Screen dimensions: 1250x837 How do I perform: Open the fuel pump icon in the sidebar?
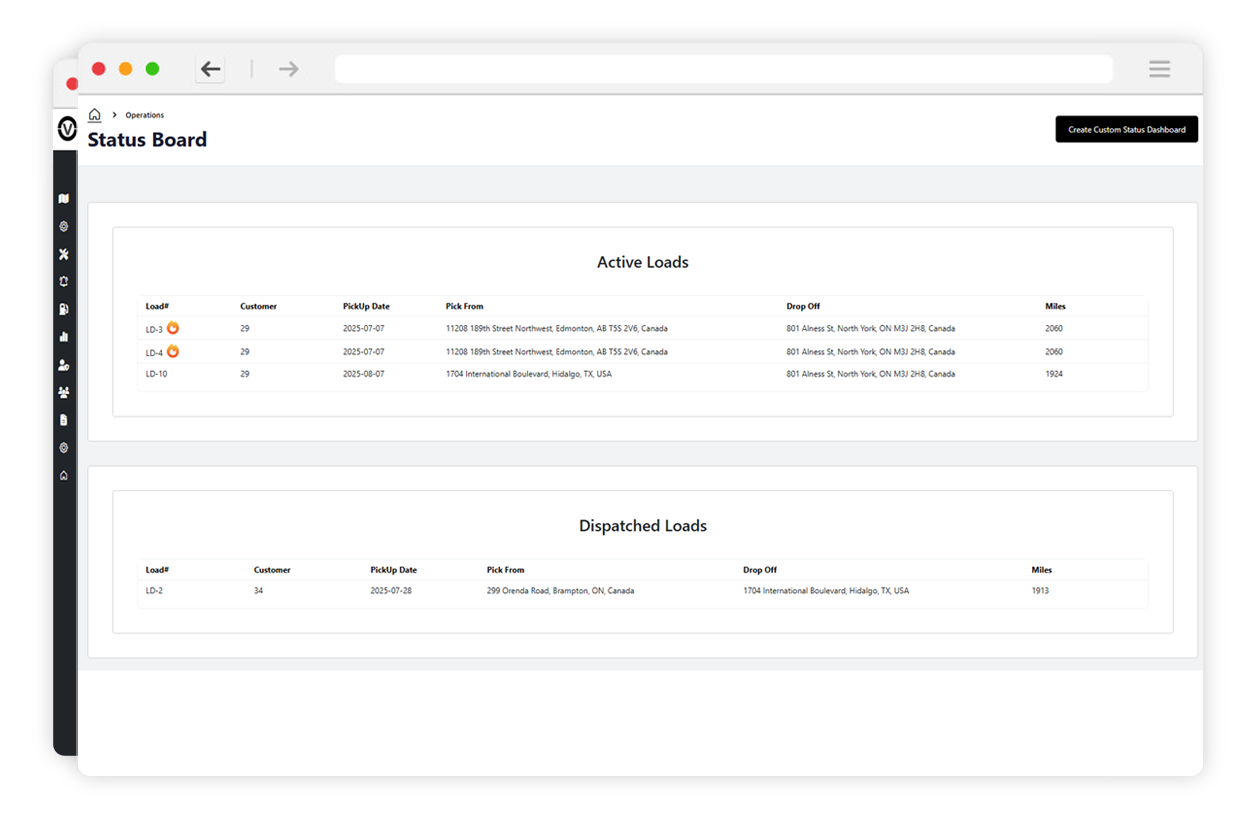(x=64, y=310)
